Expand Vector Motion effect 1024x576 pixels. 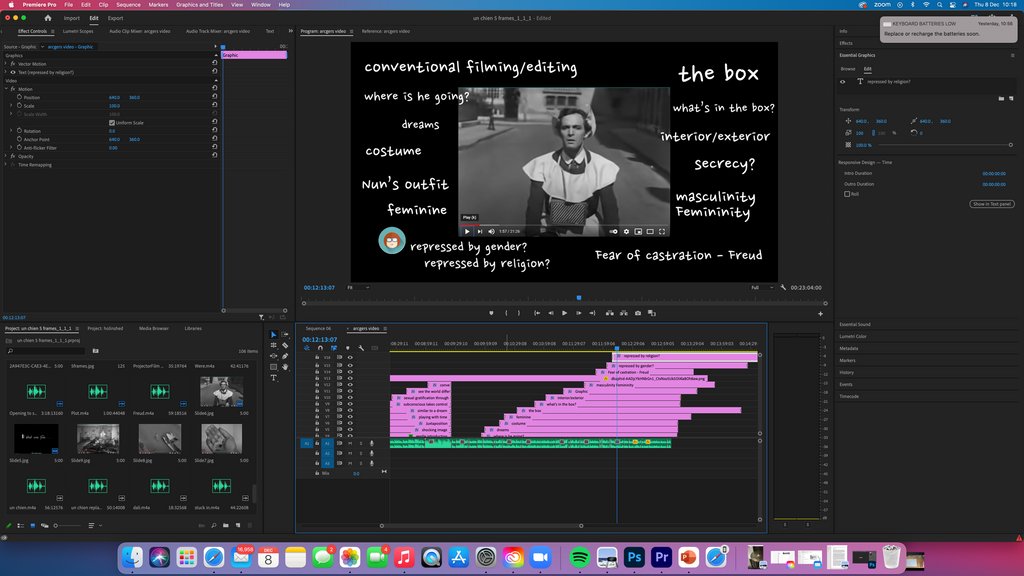[x=6, y=64]
